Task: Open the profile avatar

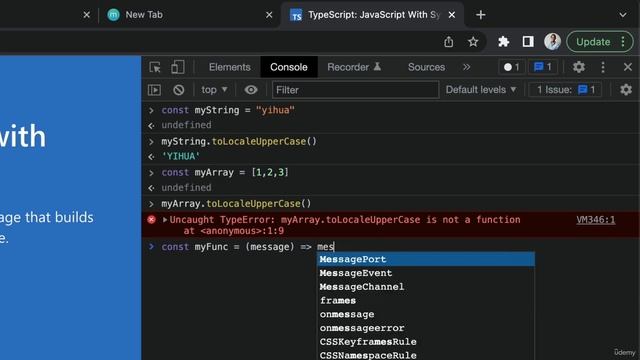Action: click(552, 42)
